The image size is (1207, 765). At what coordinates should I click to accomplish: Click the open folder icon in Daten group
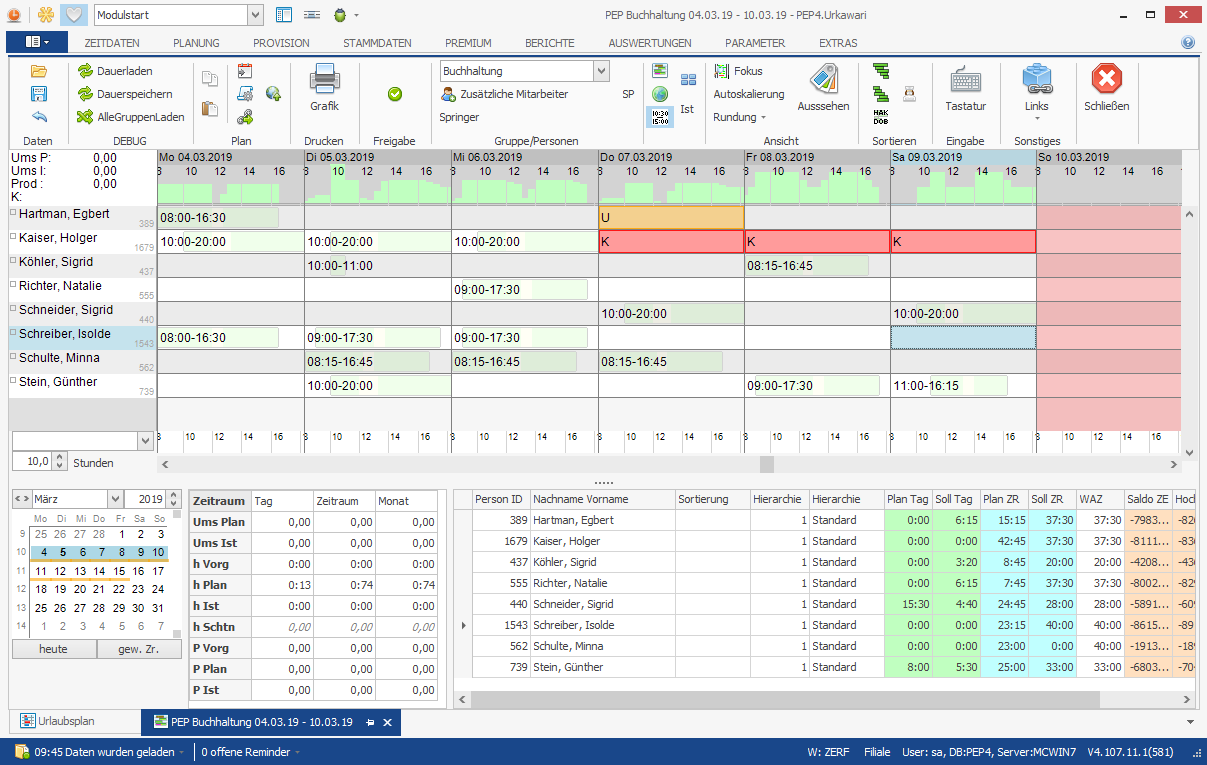[39, 71]
